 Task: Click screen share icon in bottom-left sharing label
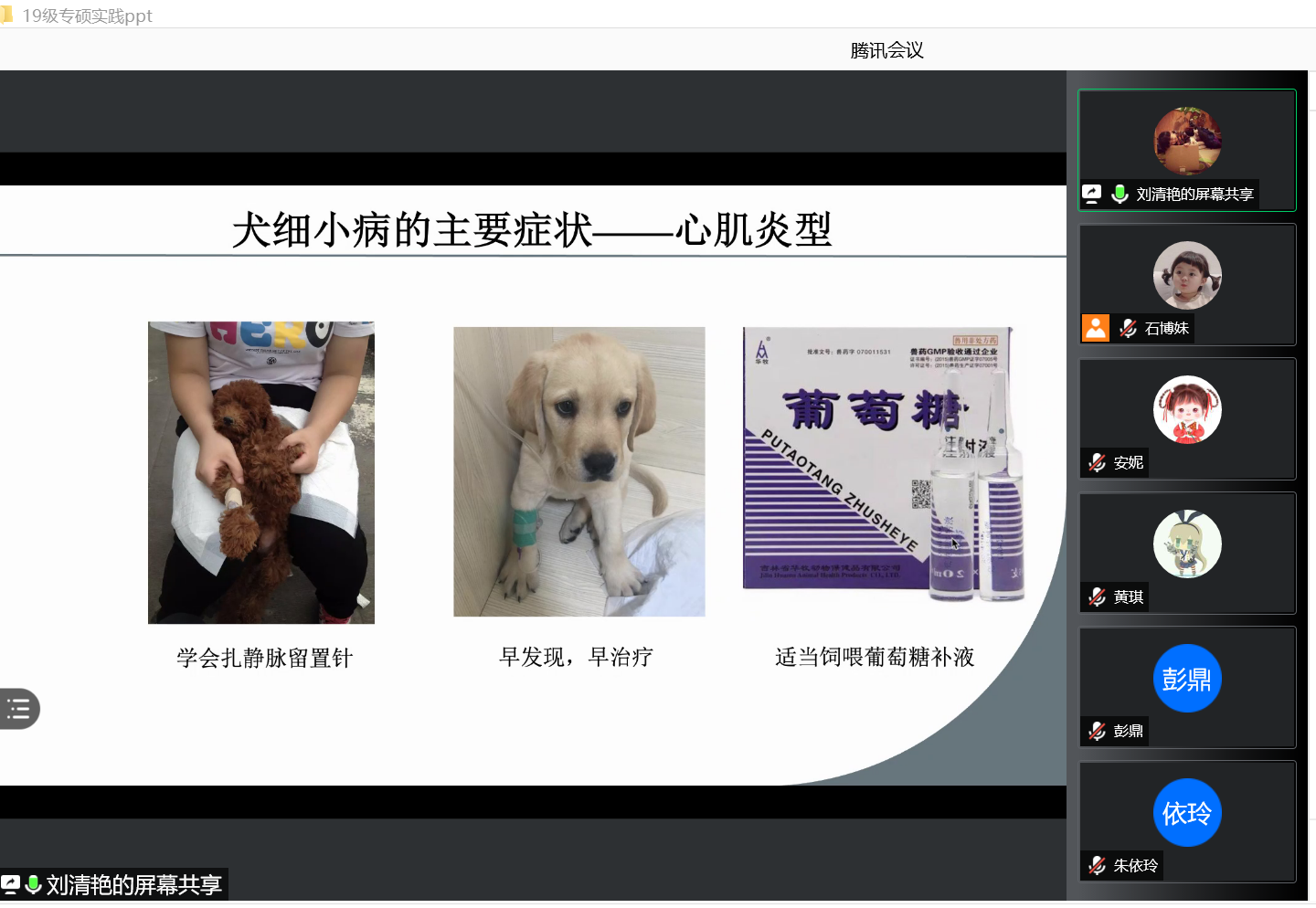click(11, 884)
